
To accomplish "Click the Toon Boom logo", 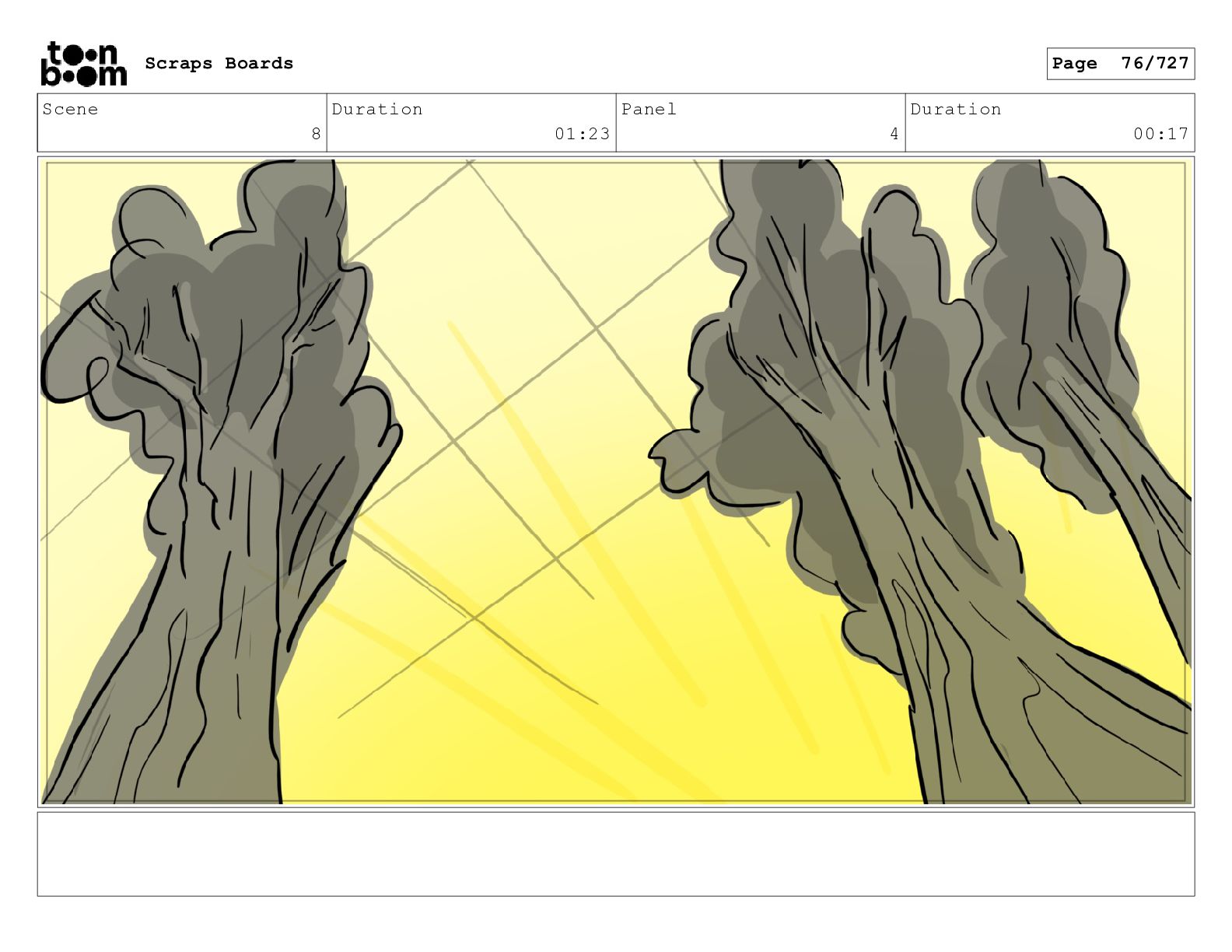I will [83, 64].
